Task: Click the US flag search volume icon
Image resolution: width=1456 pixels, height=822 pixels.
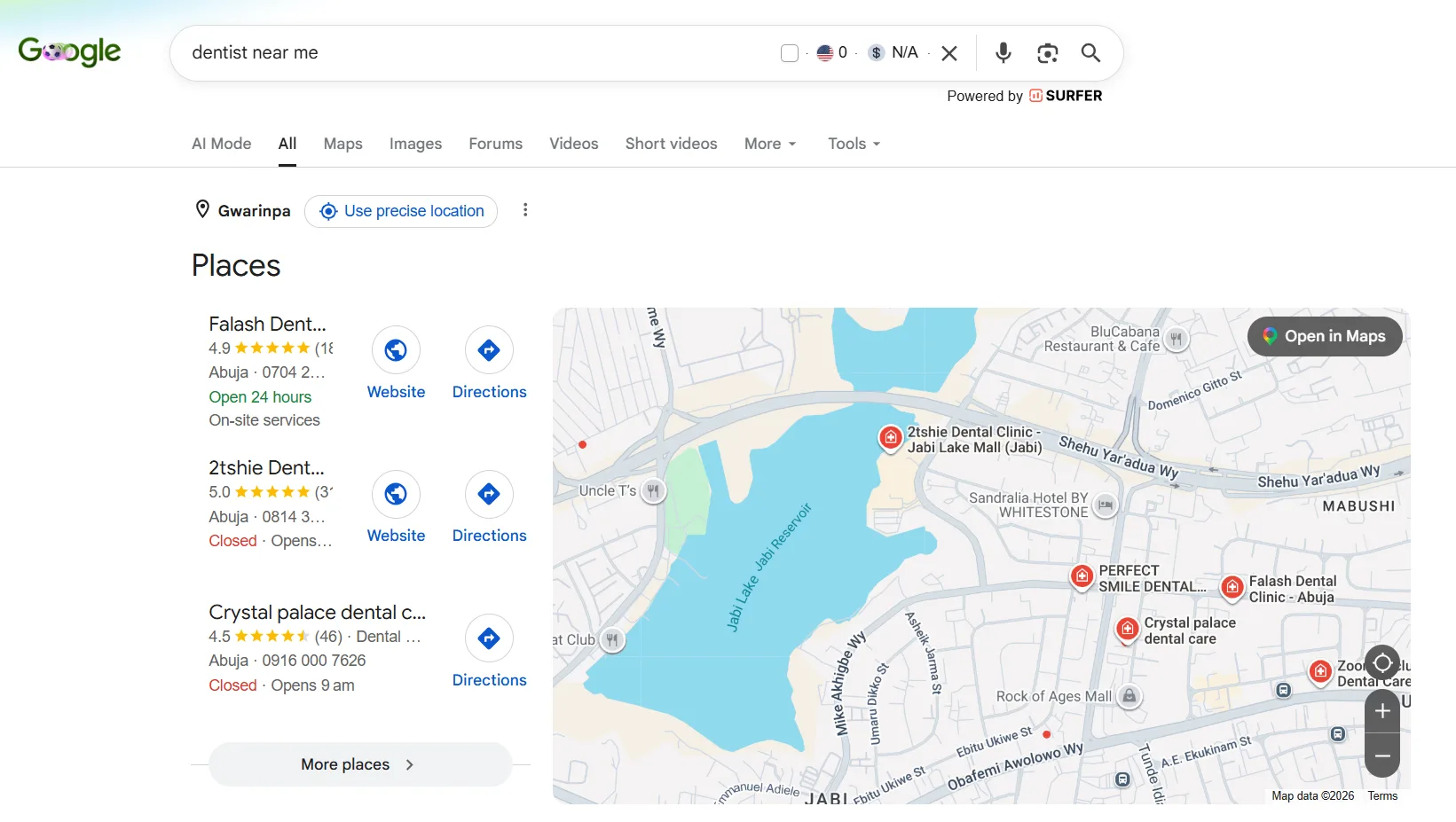Action: click(824, 53)
